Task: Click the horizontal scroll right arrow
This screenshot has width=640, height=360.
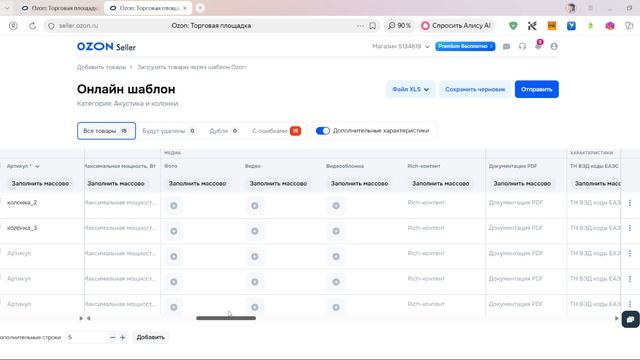Action: (x=616, y=318)
